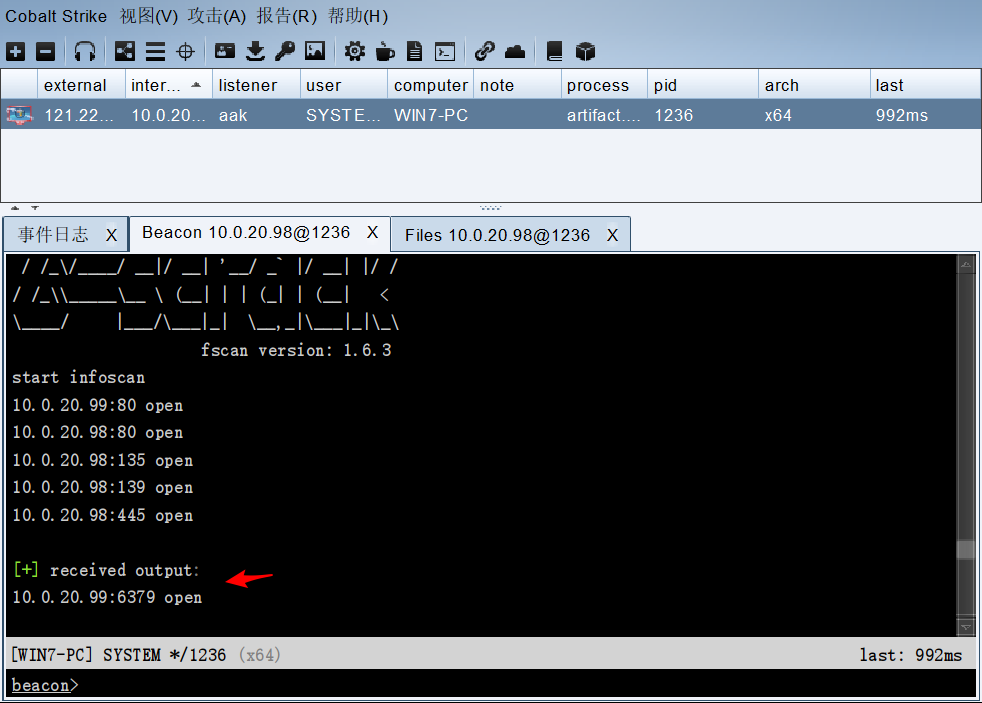The height and width of the screenshot is (703, 982).
Task: Click console scrollbar down arrow
Action: (966, 627)
